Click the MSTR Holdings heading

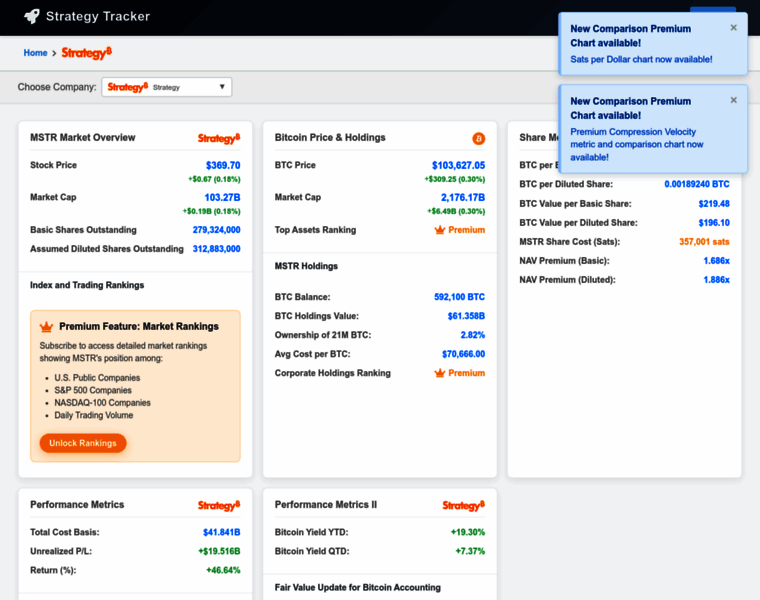306,266
